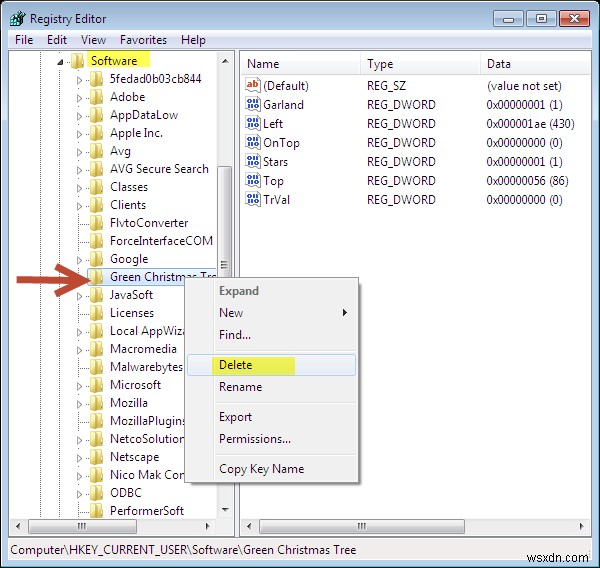Click the (Default) string value icon
The image size is (600, 568).
tap(253, 85)
